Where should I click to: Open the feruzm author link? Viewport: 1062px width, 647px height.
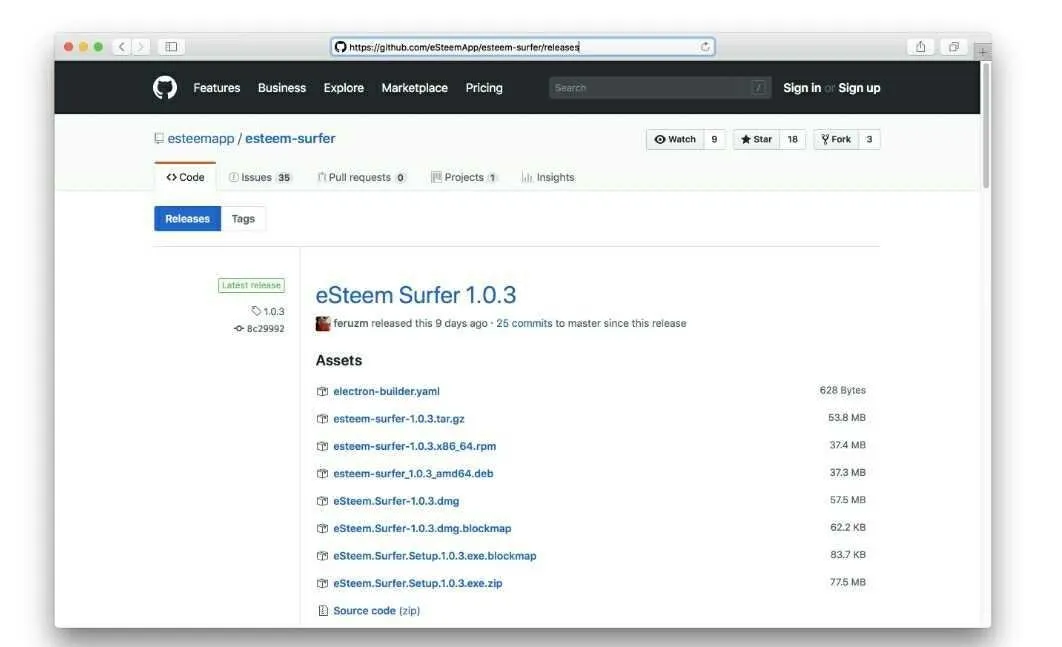click(351, 324)
